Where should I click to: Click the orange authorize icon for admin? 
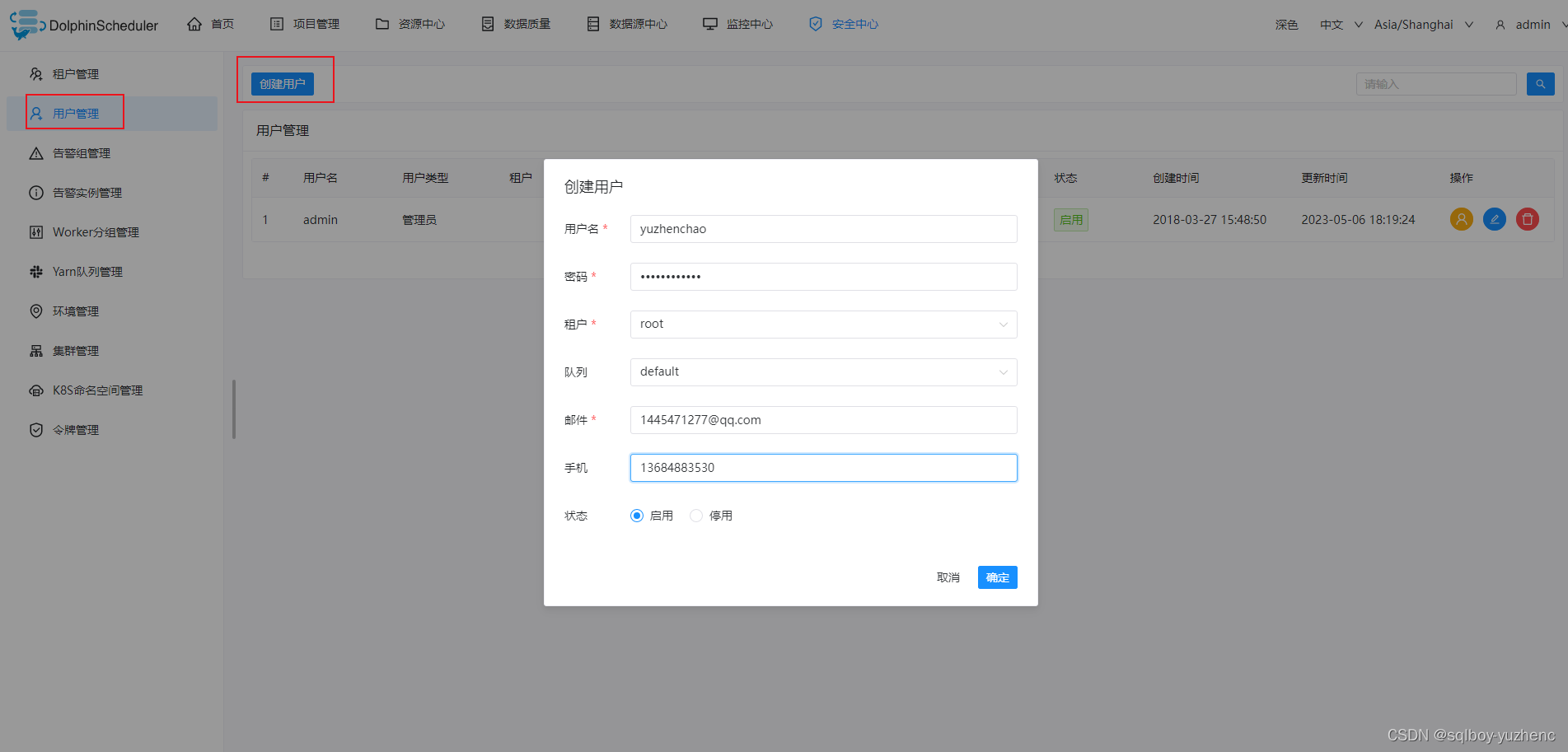[1462, 219]
